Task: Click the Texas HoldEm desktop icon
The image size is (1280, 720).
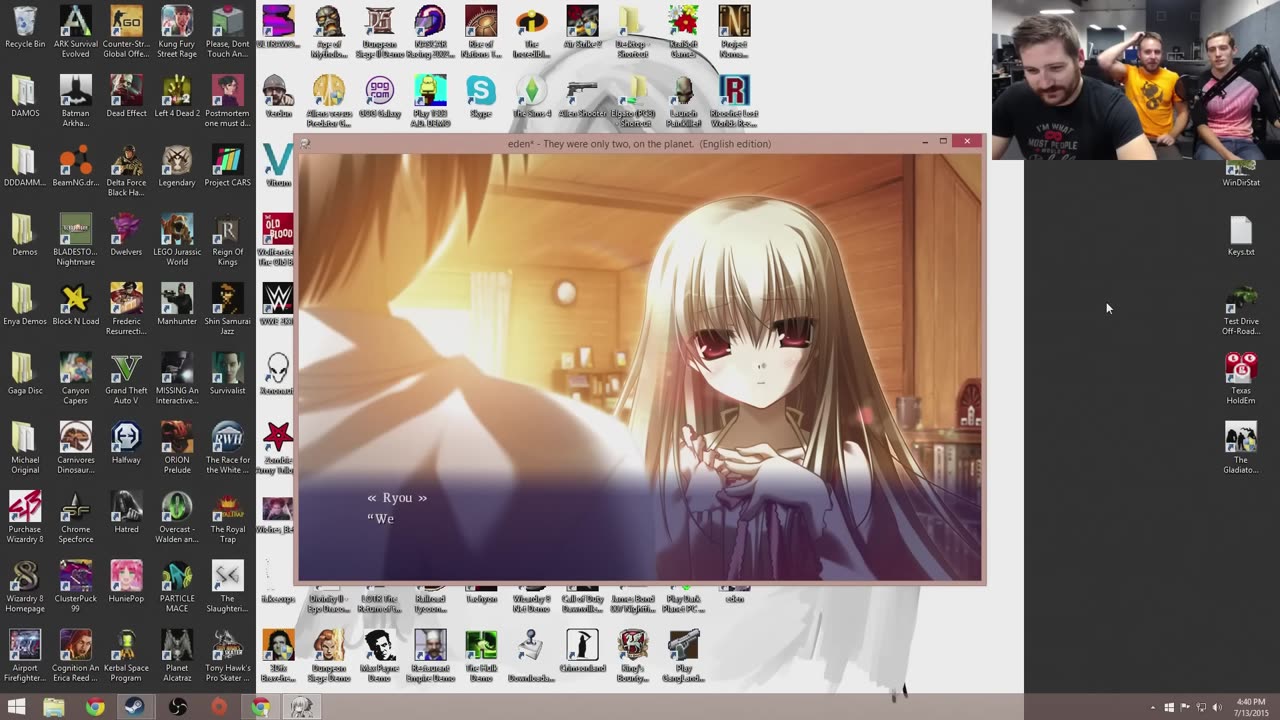Action: tap(1241, 378)
